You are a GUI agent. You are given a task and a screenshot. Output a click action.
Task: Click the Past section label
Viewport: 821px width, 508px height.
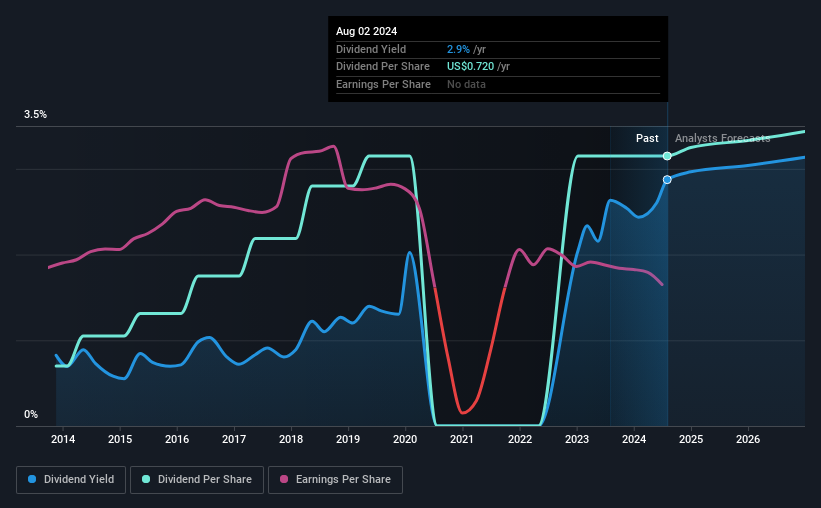(647, 138)
